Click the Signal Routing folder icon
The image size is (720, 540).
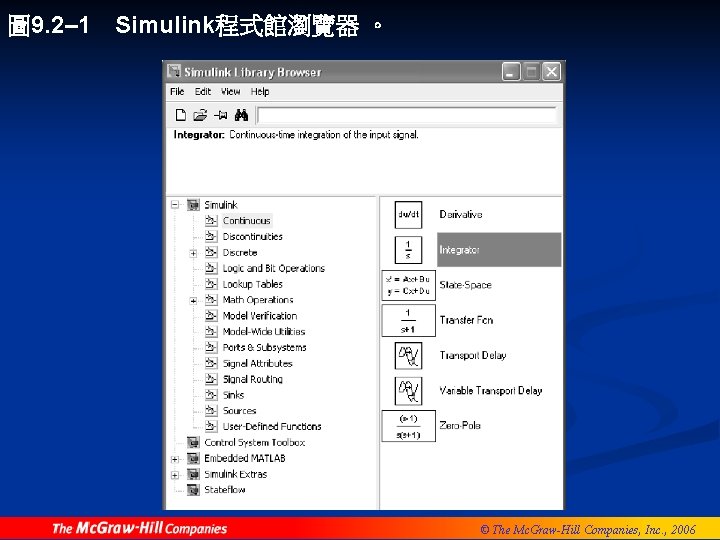coord(211,379)
